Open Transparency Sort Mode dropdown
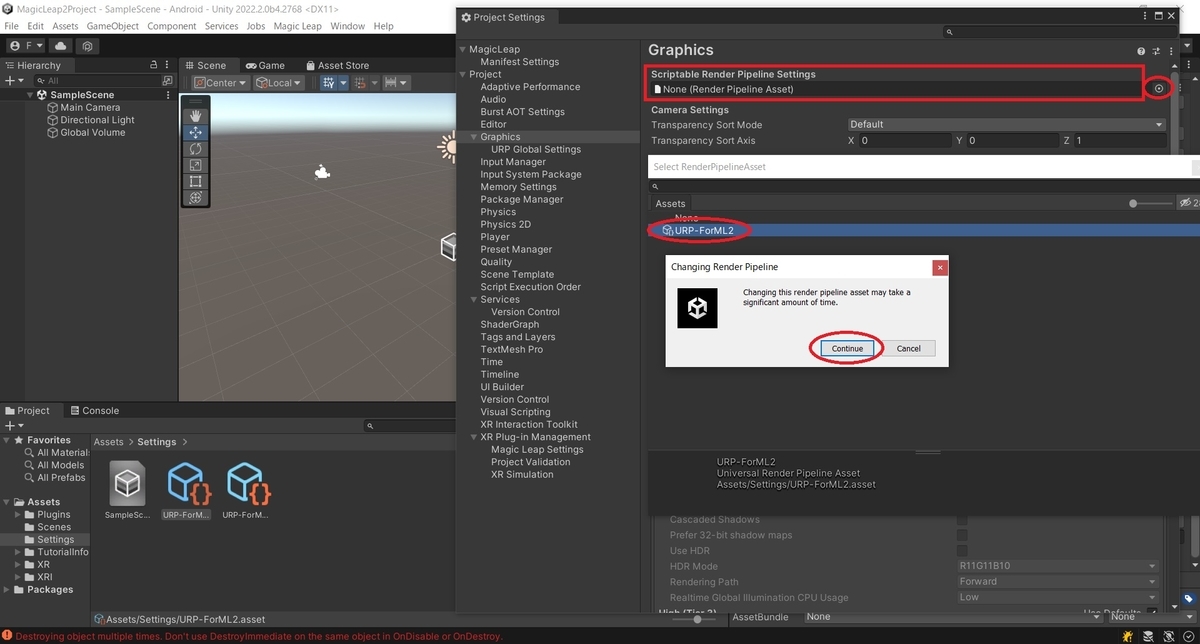The width and height of the screenshot is (1200, 644). 1006,125
